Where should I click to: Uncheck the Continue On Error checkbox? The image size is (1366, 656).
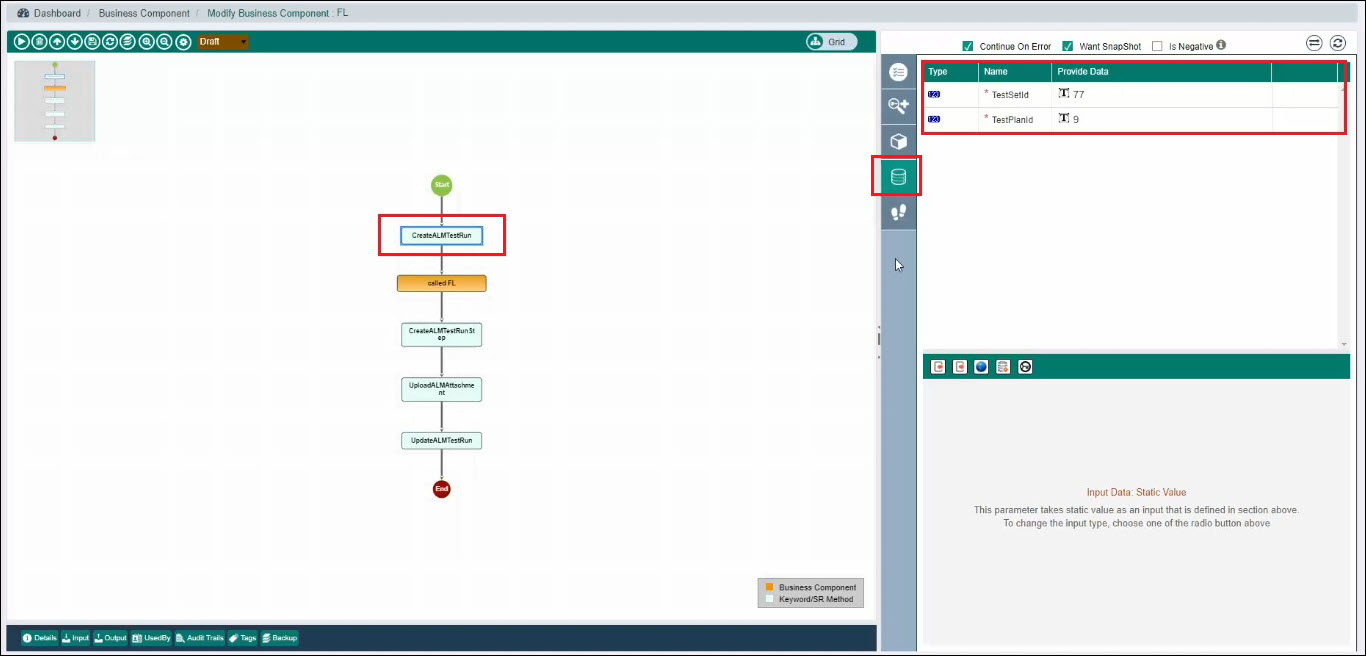(967, 46)
